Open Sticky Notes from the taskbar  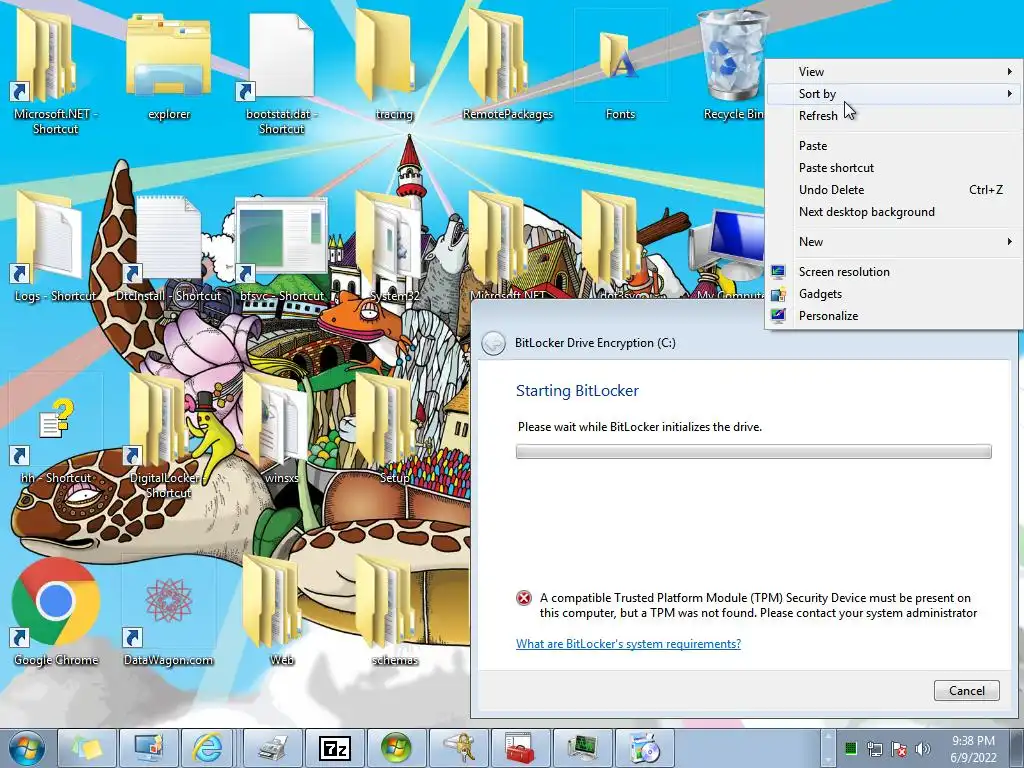(x=88, y=748)
